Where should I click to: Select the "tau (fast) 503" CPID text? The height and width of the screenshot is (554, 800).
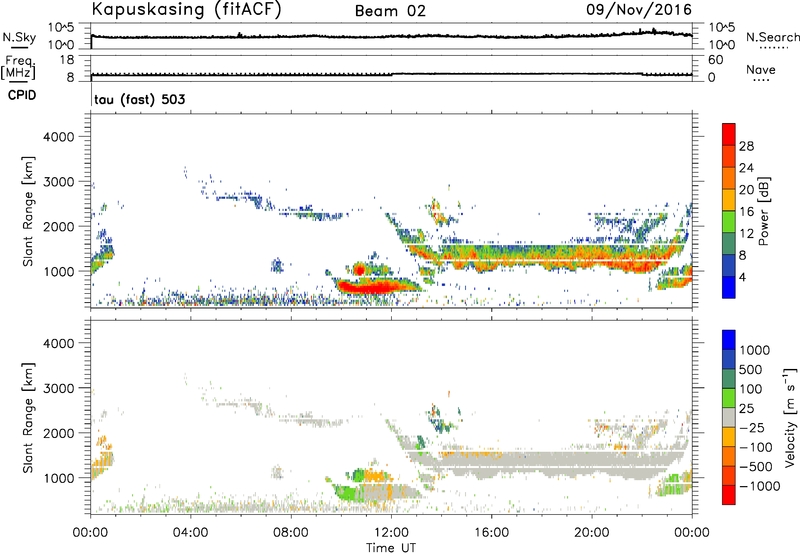click(140, 99)
